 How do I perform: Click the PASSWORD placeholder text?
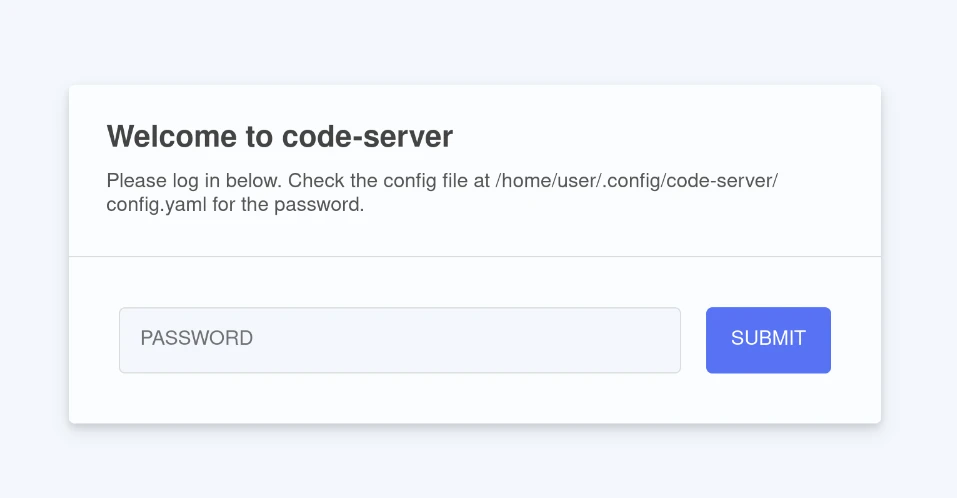click(197, 339)
